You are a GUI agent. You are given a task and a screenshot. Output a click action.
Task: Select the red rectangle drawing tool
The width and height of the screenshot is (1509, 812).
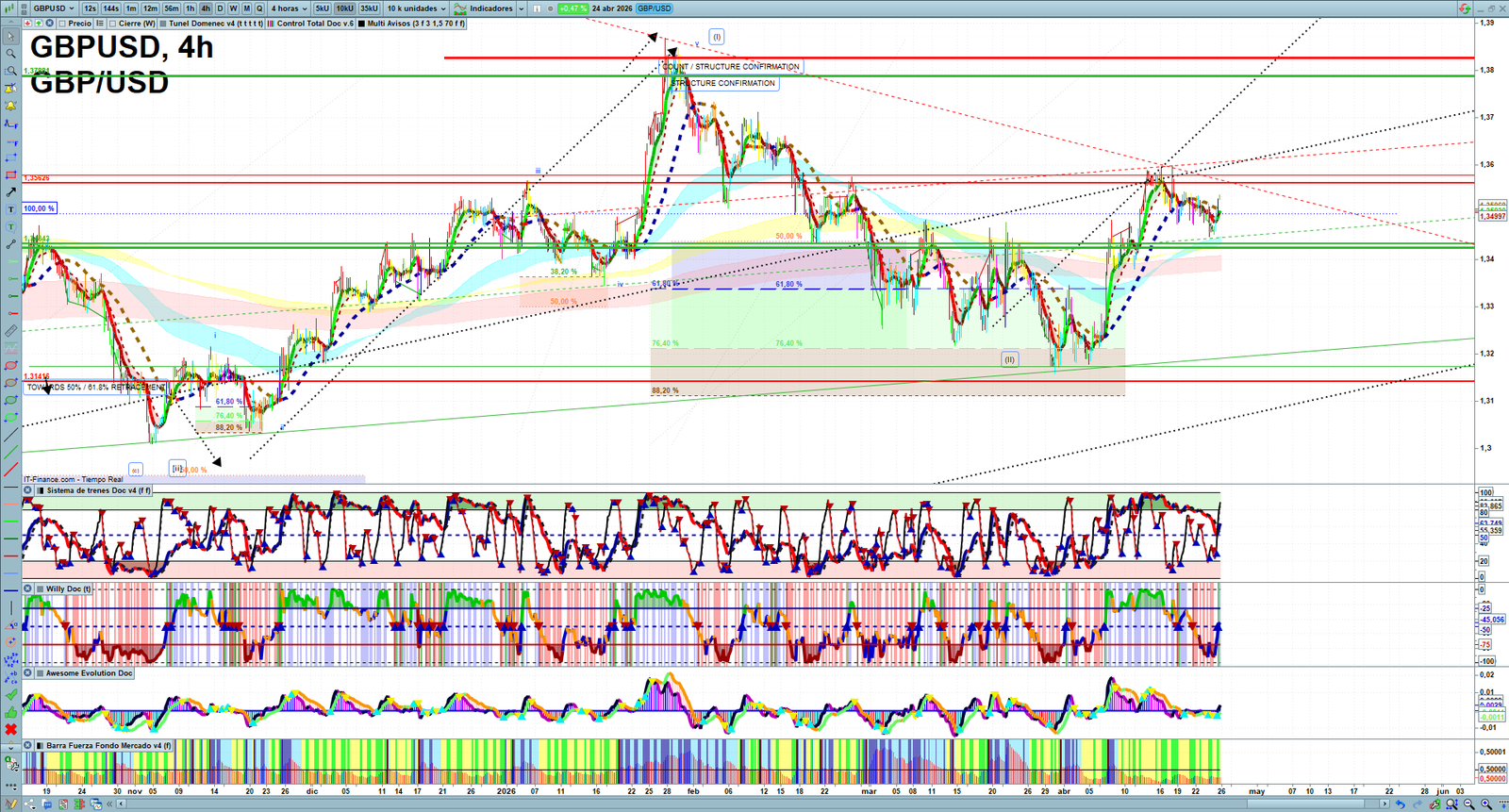(x=10, y=175)
